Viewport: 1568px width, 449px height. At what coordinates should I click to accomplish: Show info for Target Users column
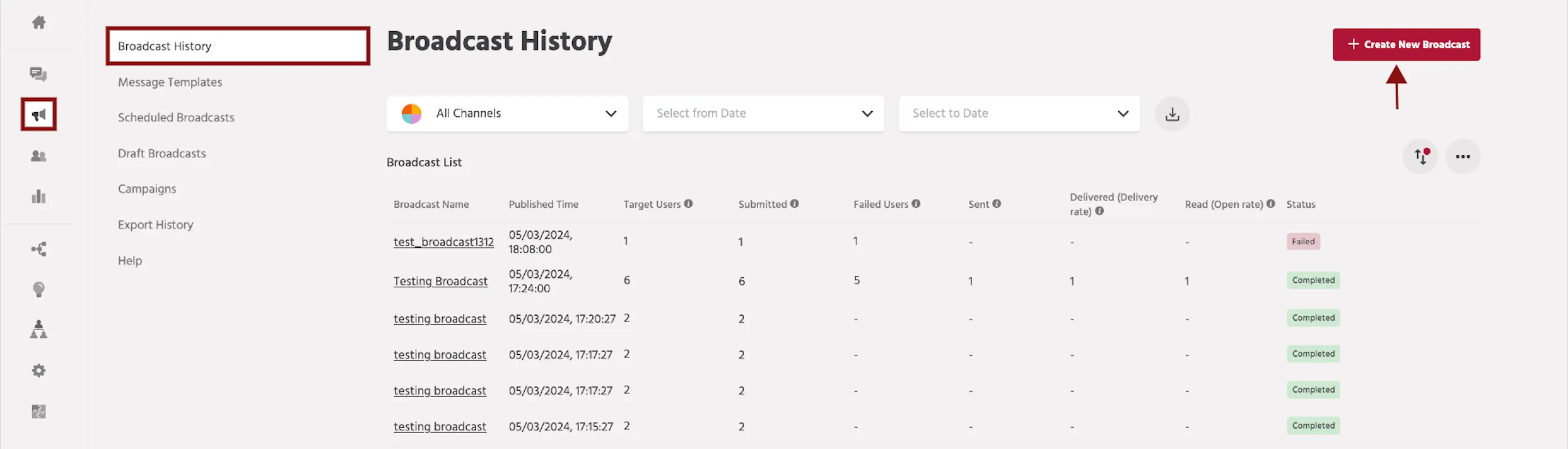[688, 204]
